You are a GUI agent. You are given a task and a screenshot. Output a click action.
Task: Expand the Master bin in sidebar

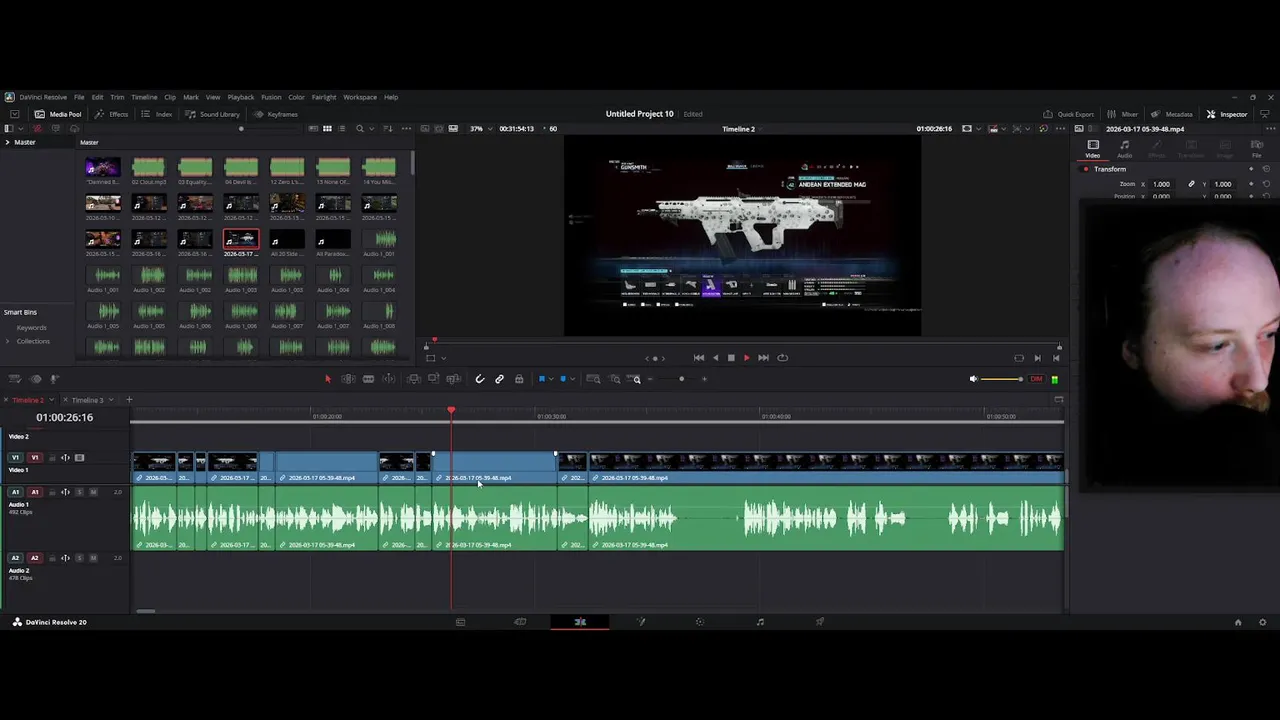click(x=8, y=142)
